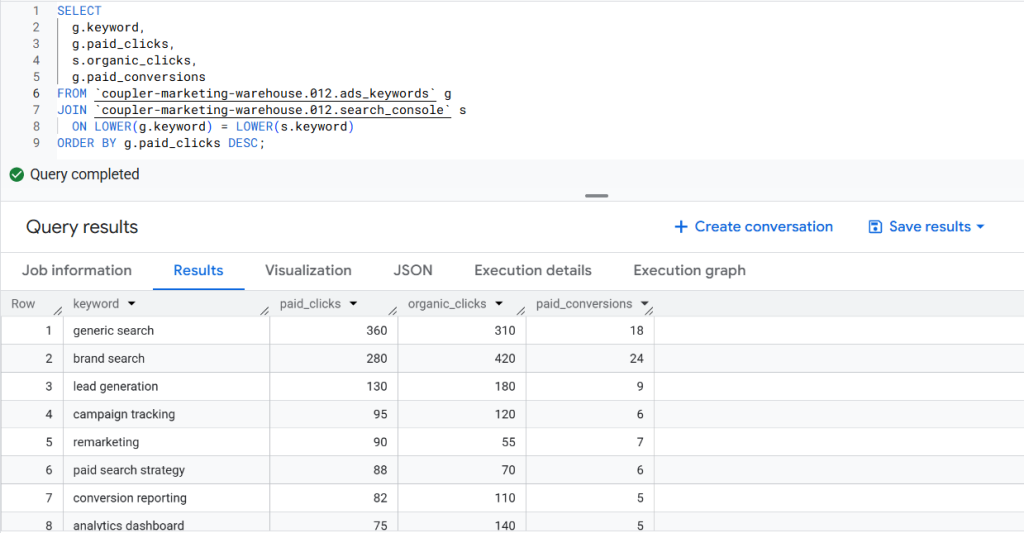Open the Visualization tab
Viewport: 1024px width, 533px height.
point(308,270)
